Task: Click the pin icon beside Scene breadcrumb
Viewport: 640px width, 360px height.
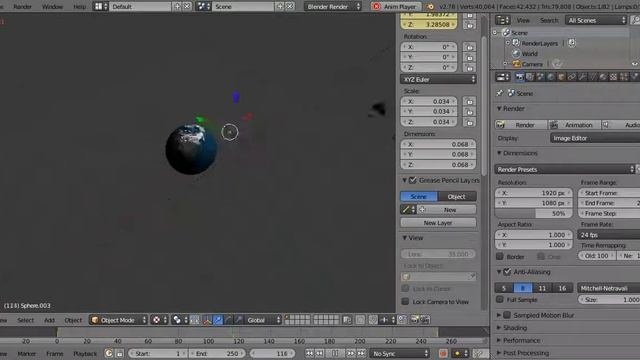Action: coord(500,93)
